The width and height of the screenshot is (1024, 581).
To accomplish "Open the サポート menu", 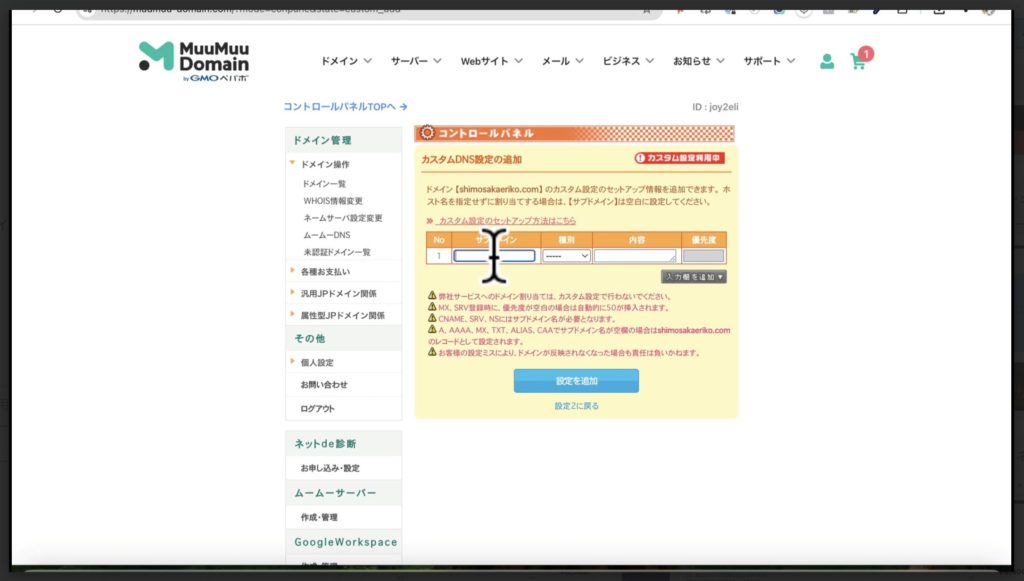I will (768, 61).
